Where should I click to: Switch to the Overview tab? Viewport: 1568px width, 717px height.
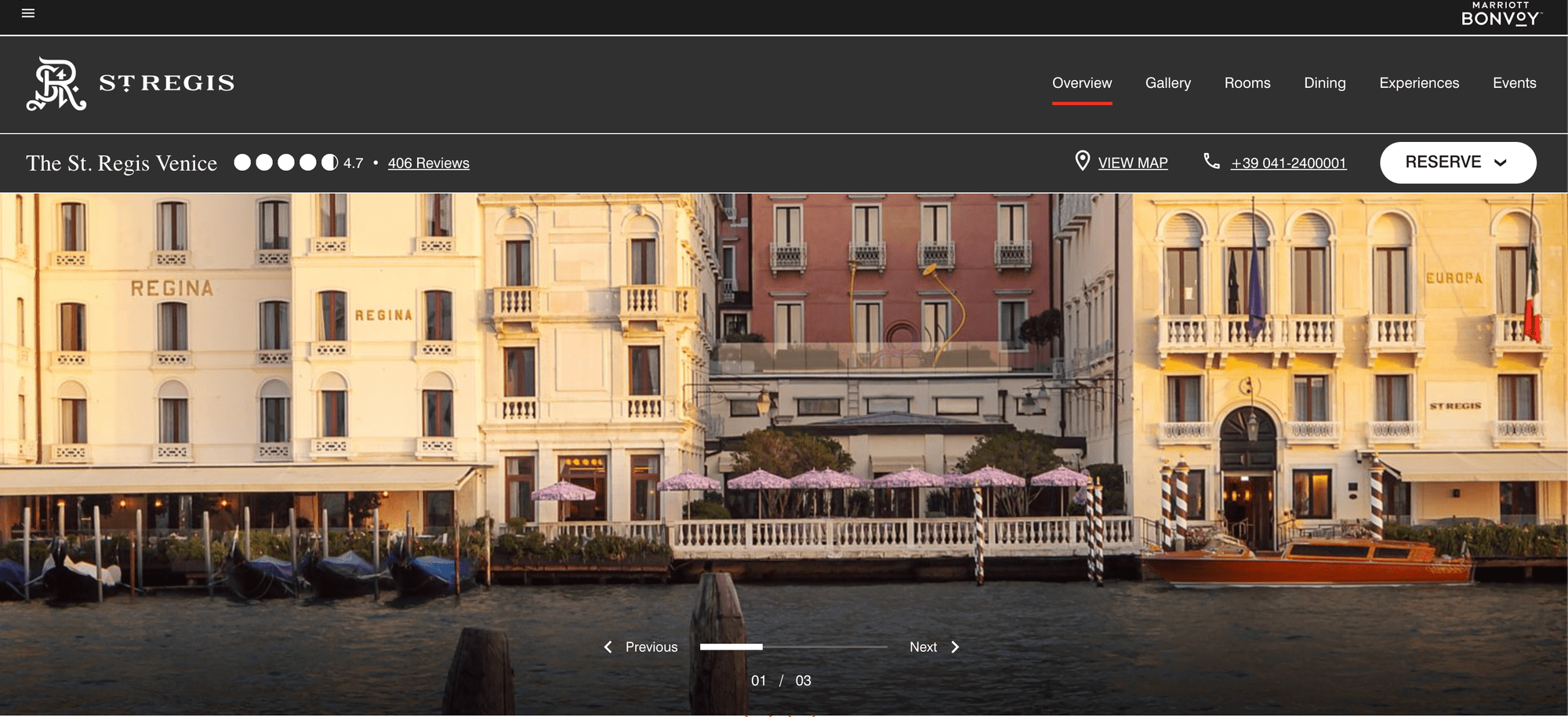pyautogui.click(x=1081, y=83)
